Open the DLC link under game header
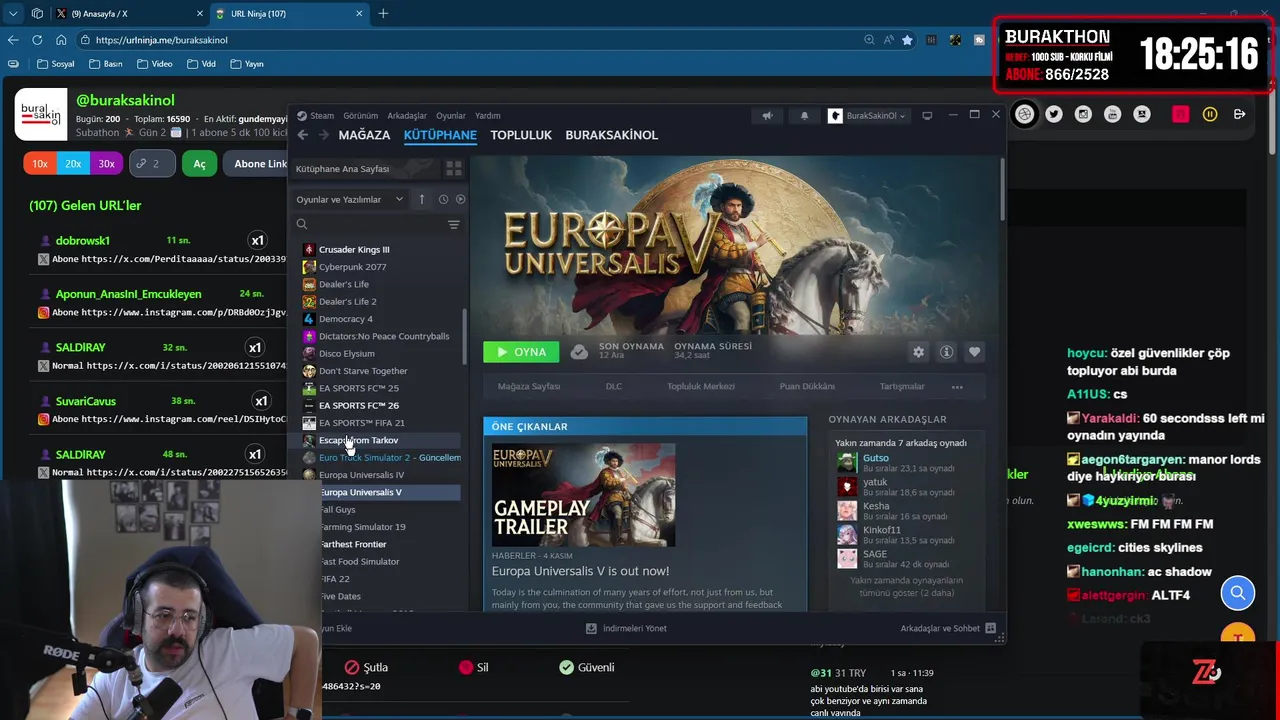 click(x=614, y=386)
